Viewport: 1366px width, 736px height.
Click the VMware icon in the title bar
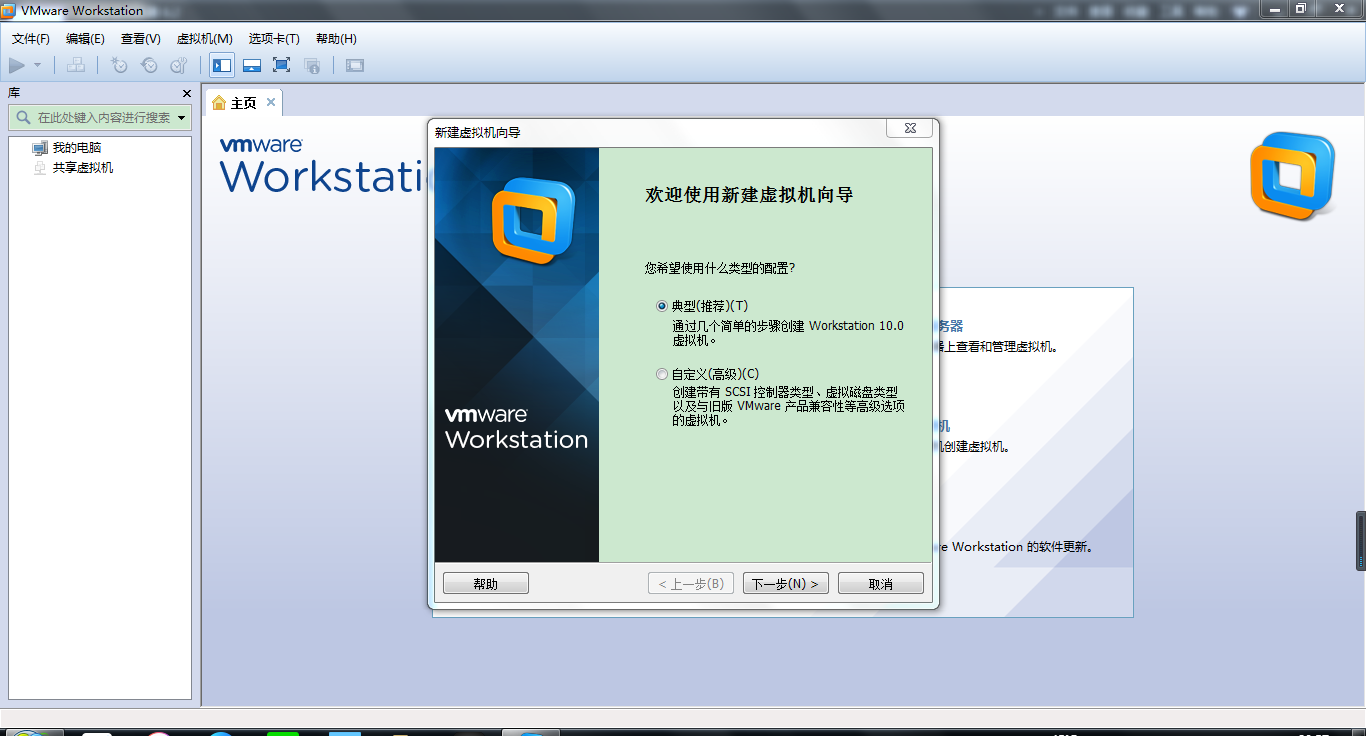[x=9, y=10]
